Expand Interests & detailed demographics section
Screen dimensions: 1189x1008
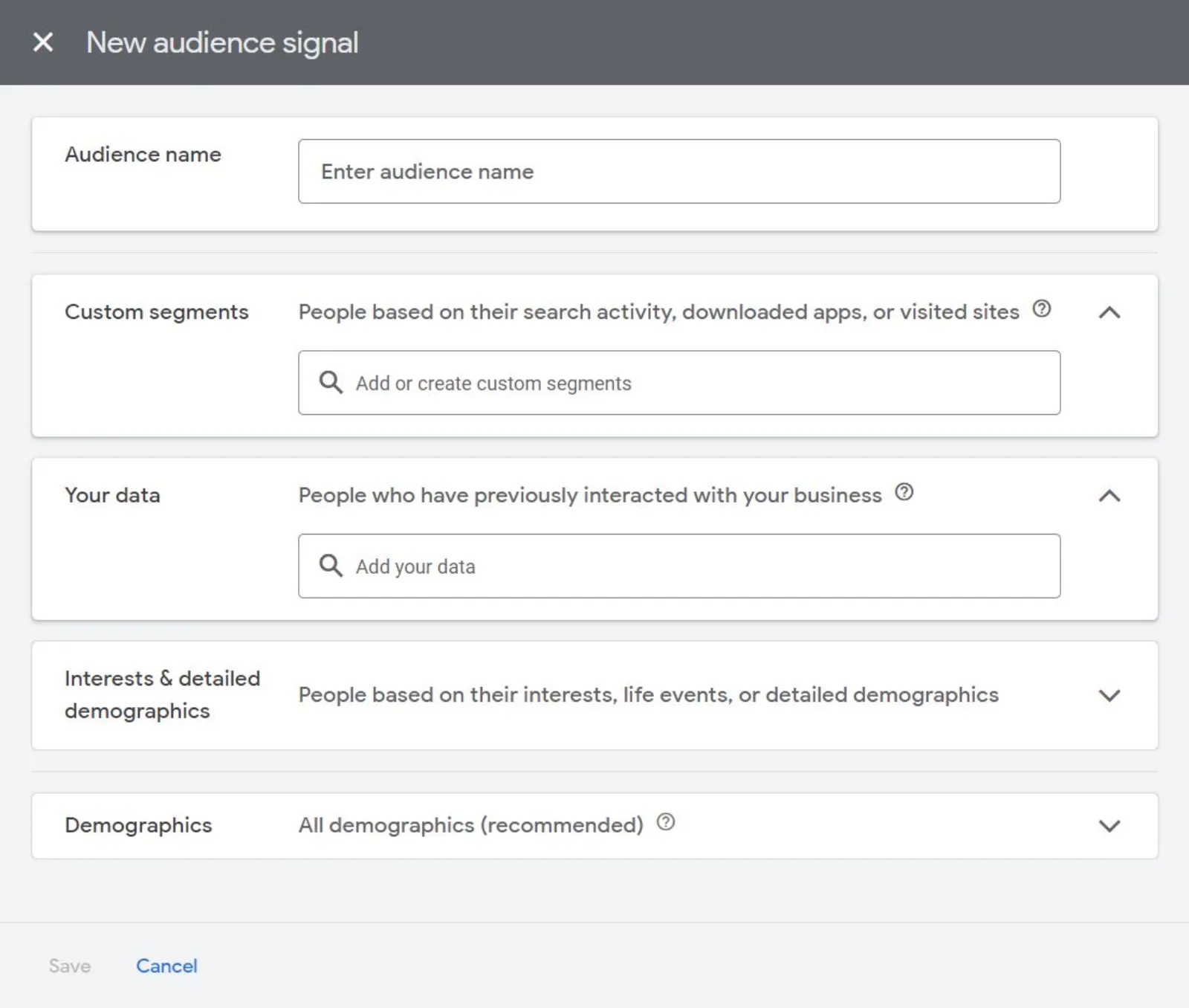tap(1109, 696)
